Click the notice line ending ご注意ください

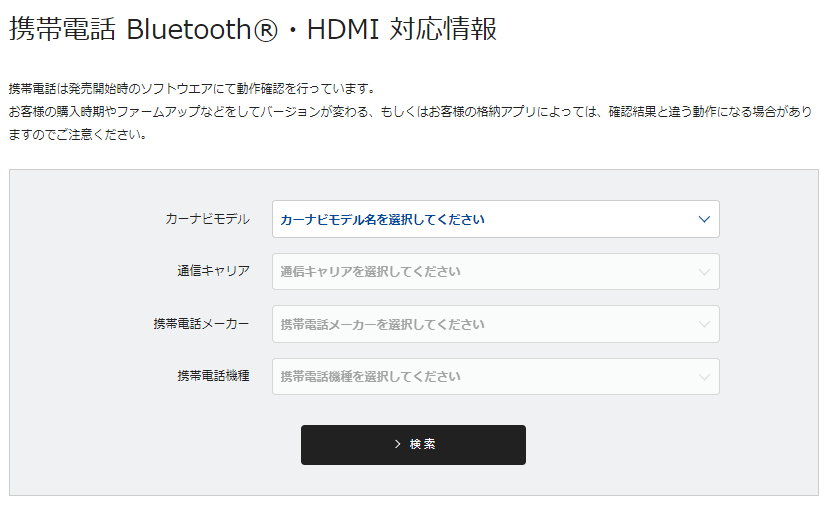coord(78,134)
